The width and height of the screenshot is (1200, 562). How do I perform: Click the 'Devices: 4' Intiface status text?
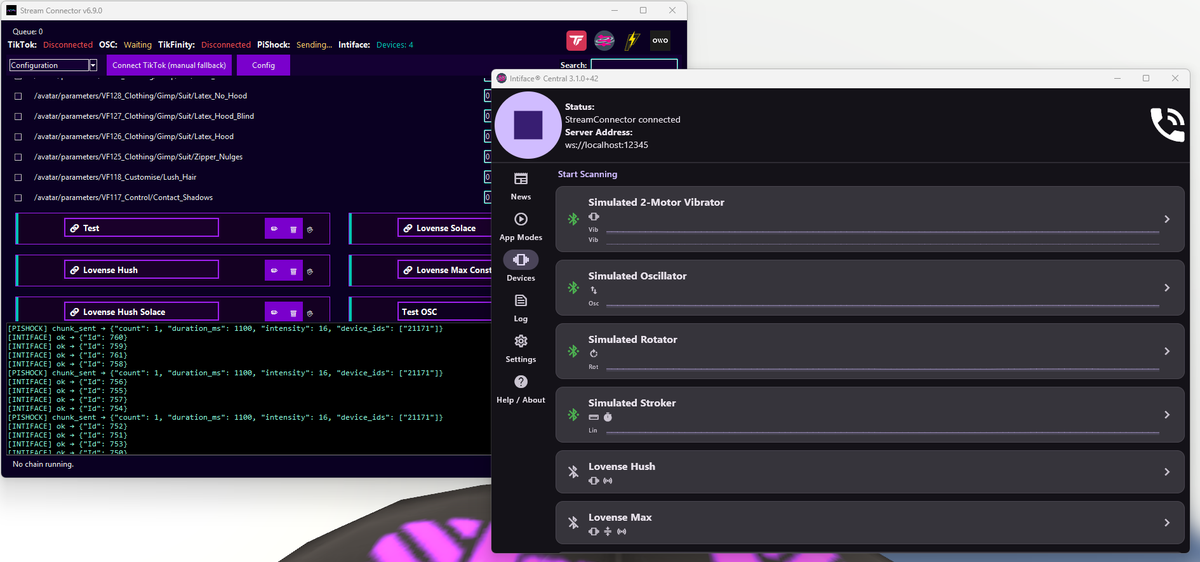point(394,45)
